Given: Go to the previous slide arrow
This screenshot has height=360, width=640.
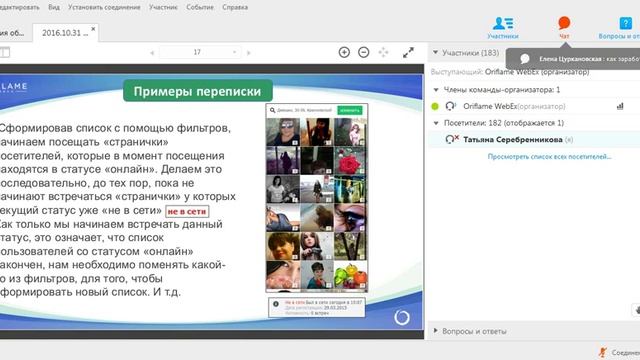Looking at the screenshot, I should point(152,53).
